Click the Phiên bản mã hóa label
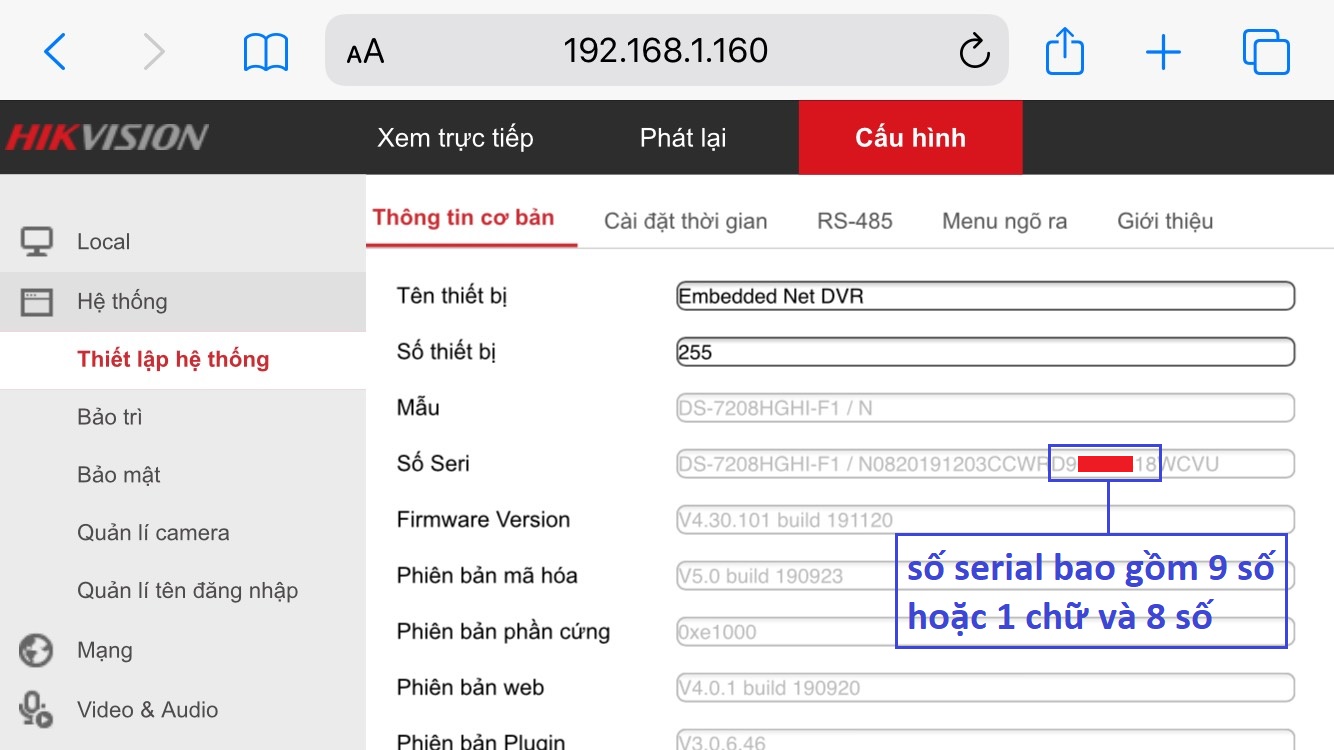 (487, 576)
